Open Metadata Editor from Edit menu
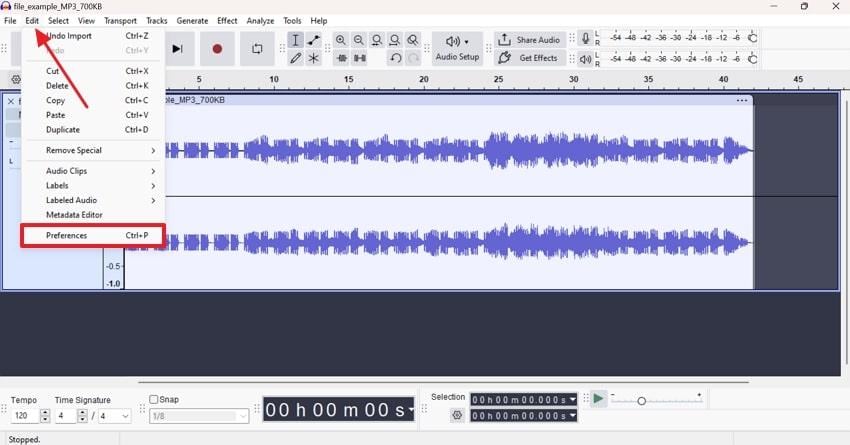This screenshot has height=445, width=850. 93,215
